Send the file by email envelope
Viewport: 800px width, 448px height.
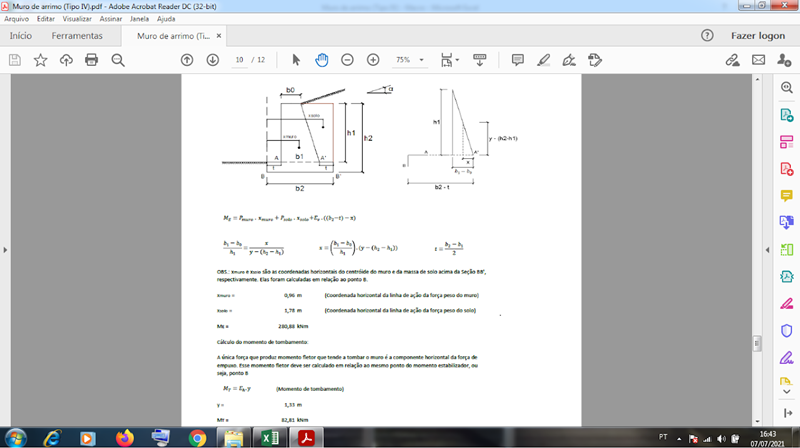759,60
